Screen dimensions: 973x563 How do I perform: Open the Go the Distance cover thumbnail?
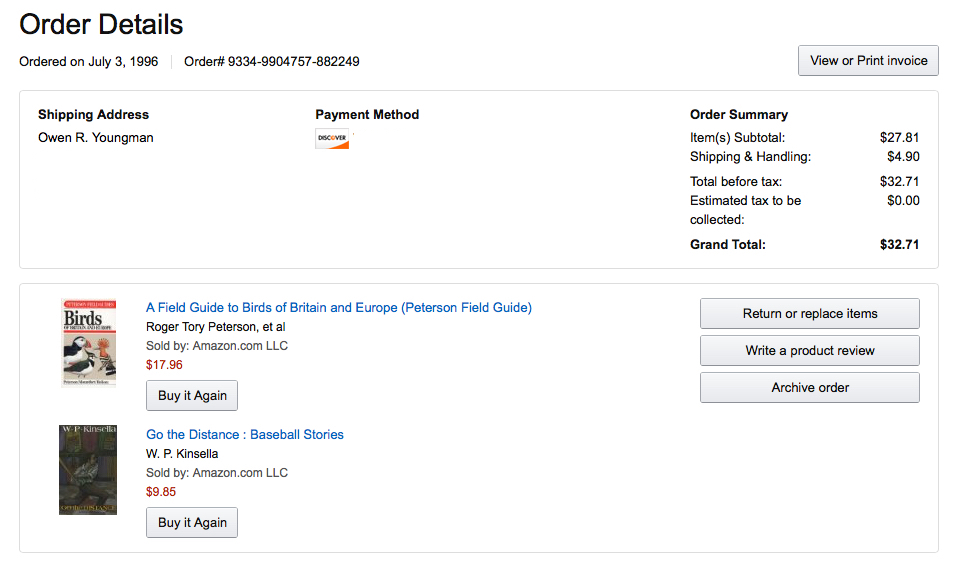88,470
